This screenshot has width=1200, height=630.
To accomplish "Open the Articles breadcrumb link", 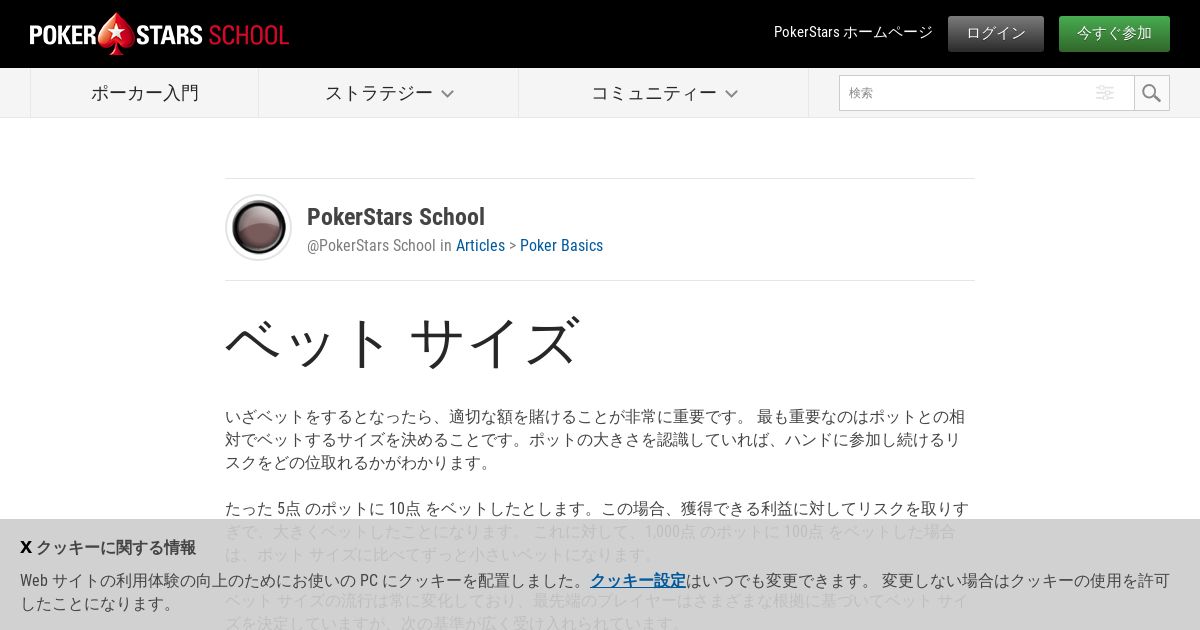I will (x=480, y=245).
